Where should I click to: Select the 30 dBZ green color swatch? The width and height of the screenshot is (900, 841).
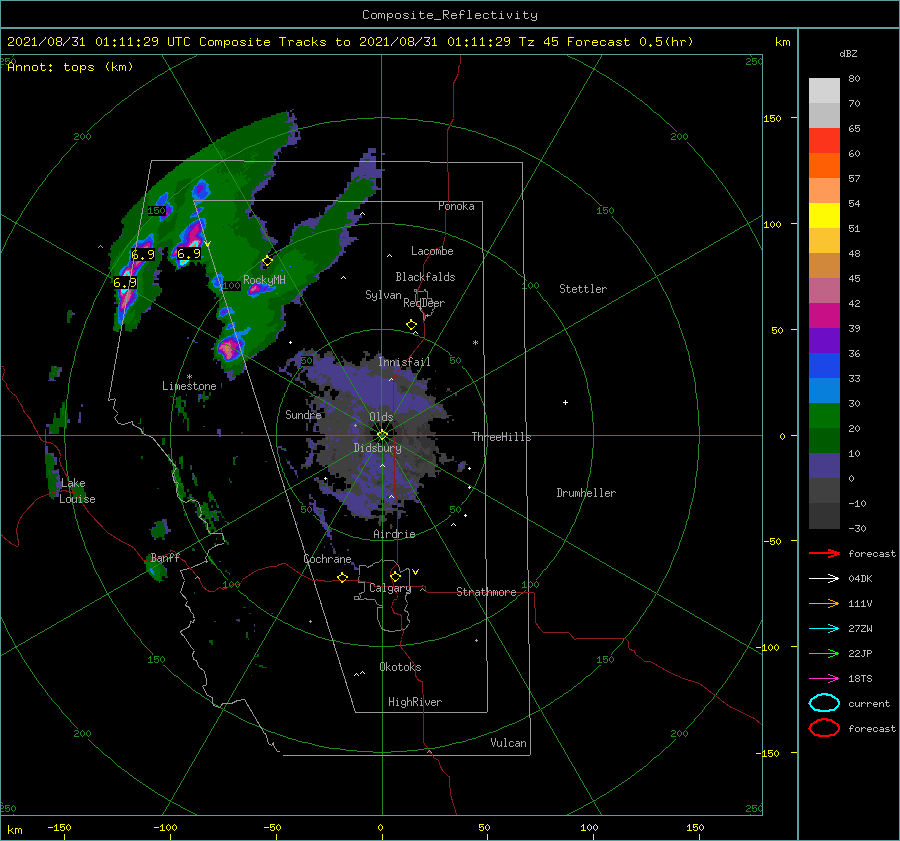(x=824, y=415)
